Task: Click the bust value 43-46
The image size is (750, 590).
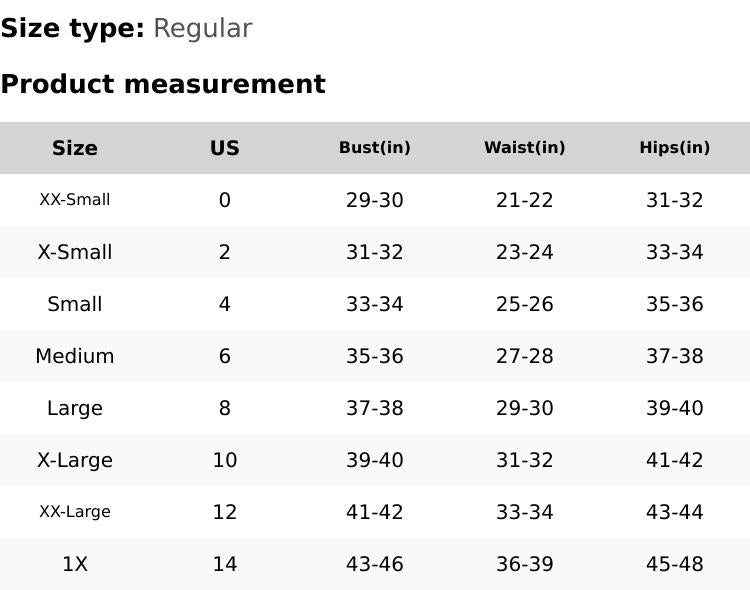Action: (x=374, y=564)
